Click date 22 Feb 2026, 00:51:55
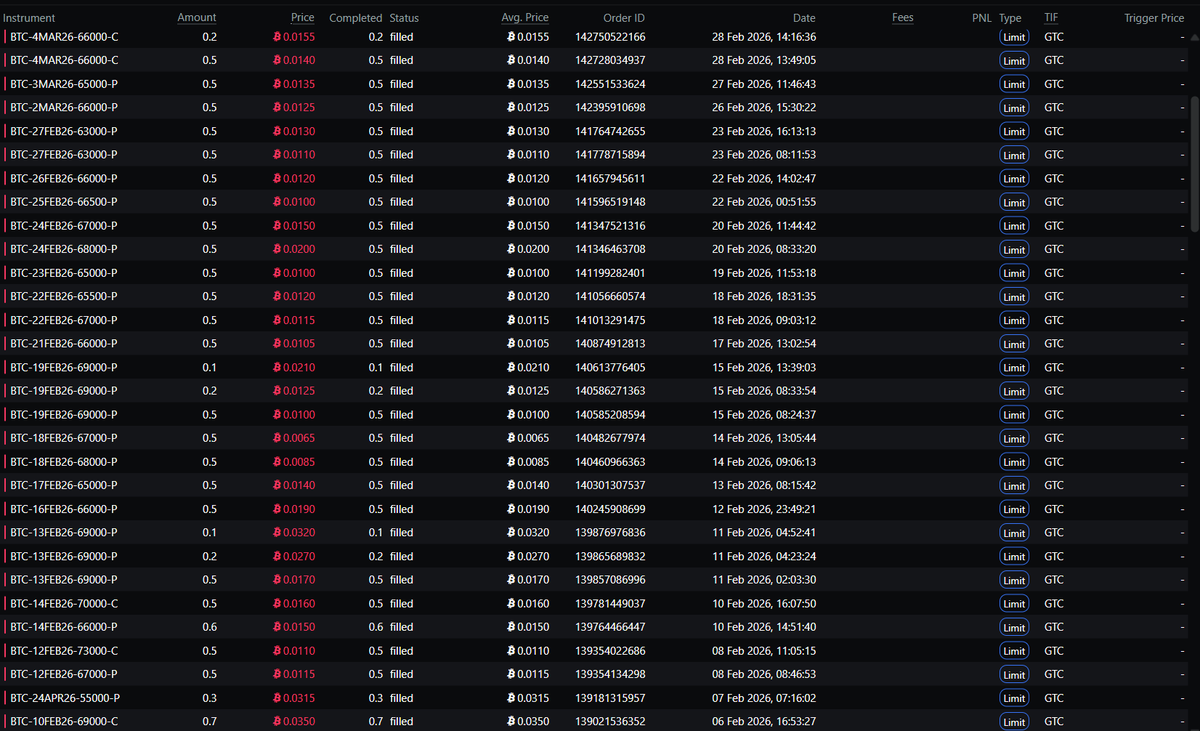This screenshot has height=731, width=1200. (764, 202)
